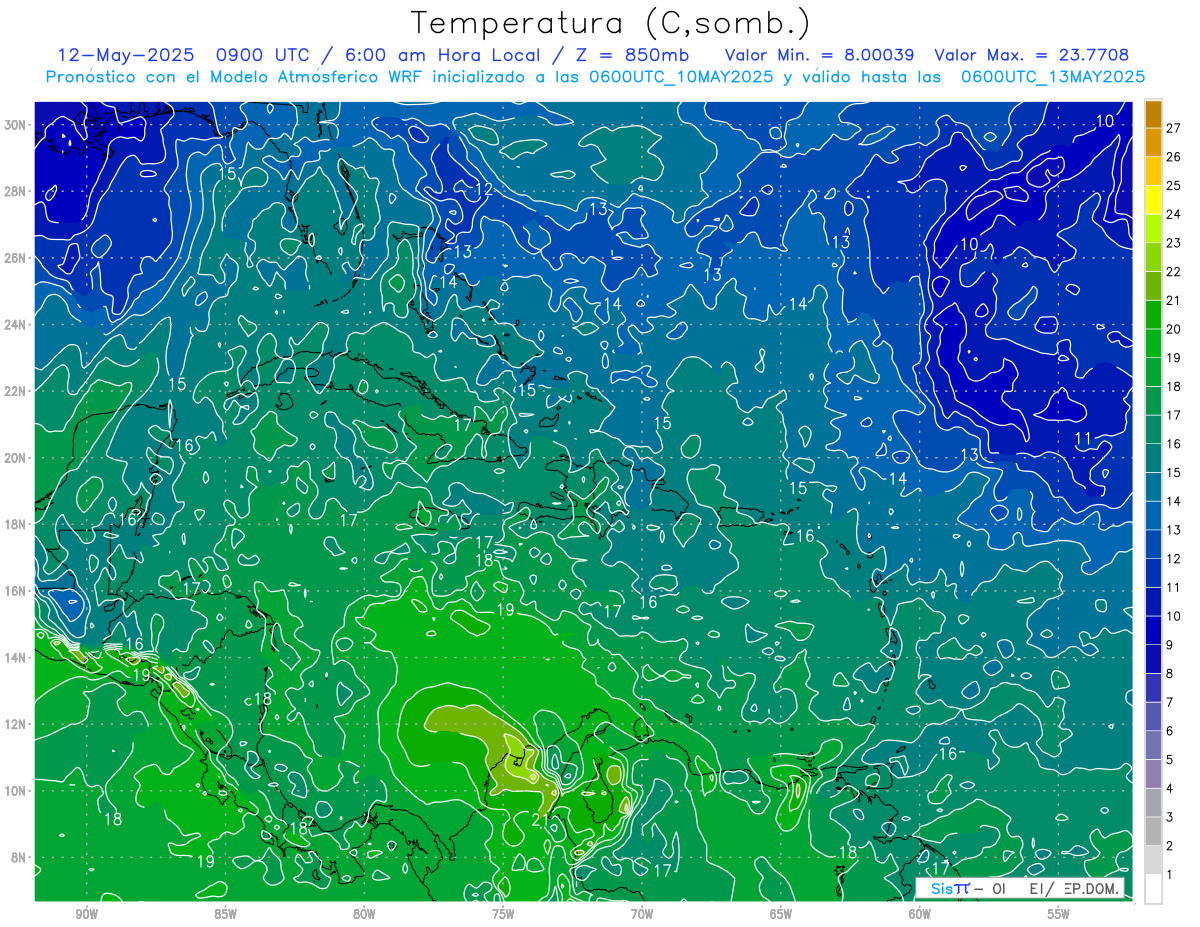
Task: Click the '70W' longitude axis label
Action: point(642,914)
